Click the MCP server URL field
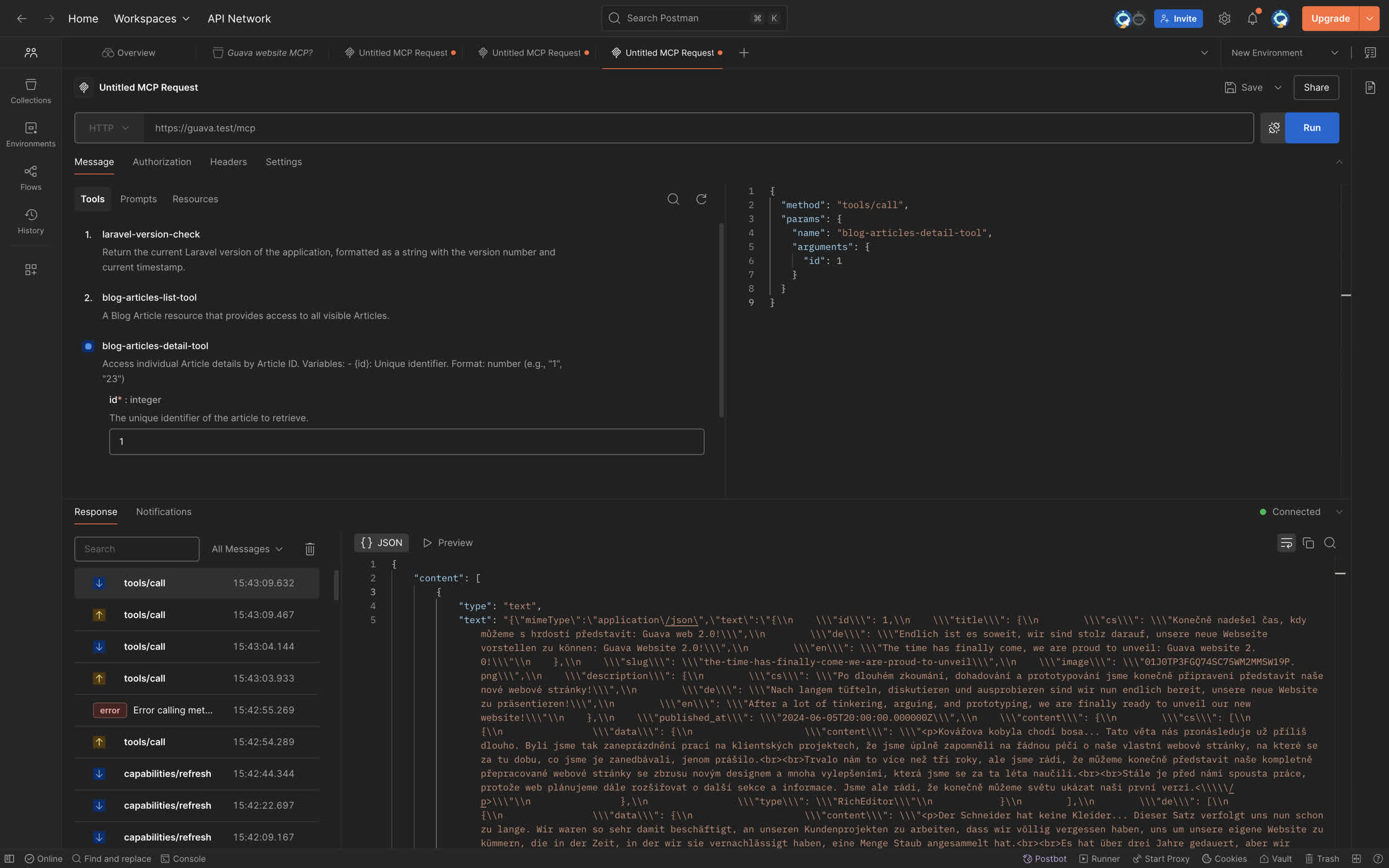Screen dimensions: 1389x868 point(698,128)
